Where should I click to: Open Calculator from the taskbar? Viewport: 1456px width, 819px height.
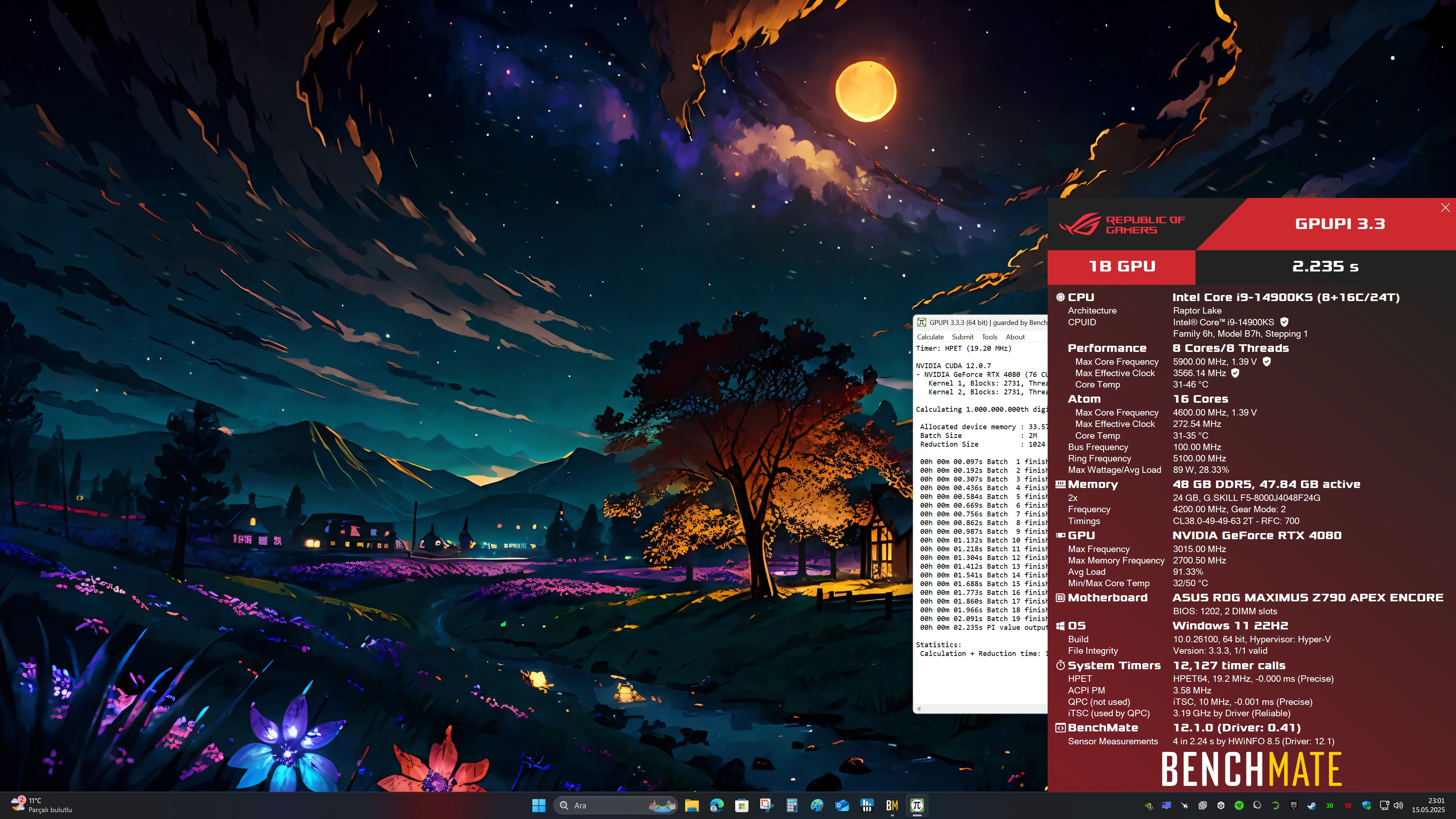pyautogui.click(x=792, y=805)
